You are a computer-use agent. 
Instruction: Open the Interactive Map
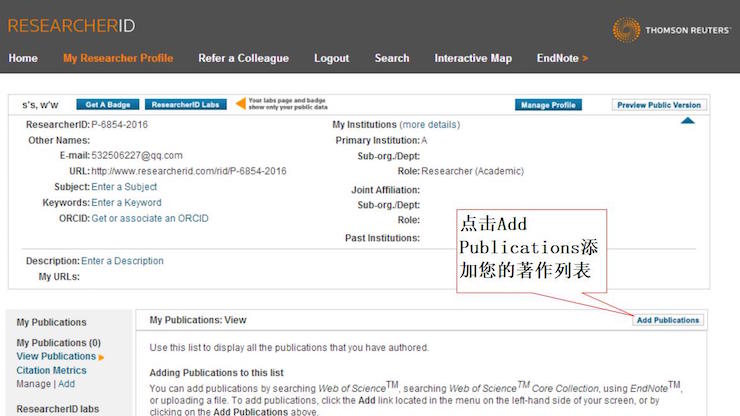473,58
